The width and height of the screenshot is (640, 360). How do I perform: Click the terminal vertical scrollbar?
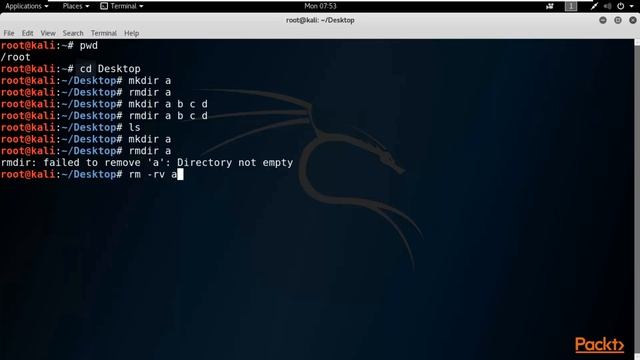(x=637, y=199)
